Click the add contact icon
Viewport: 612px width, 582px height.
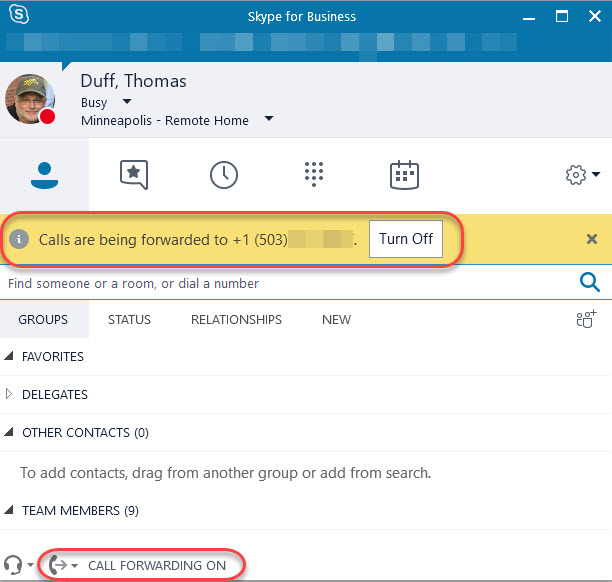coord(585,320)
